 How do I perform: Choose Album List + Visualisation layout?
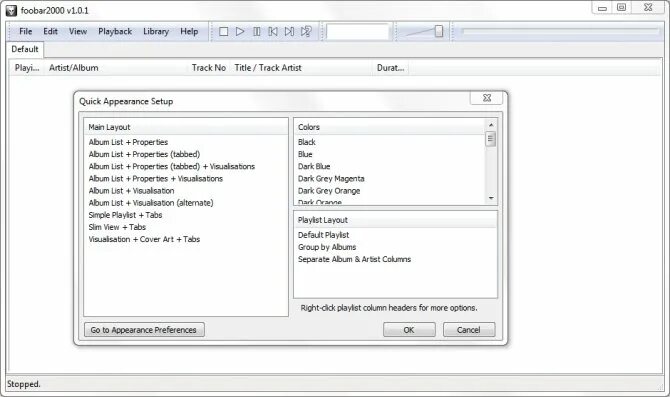pos(131,191)
